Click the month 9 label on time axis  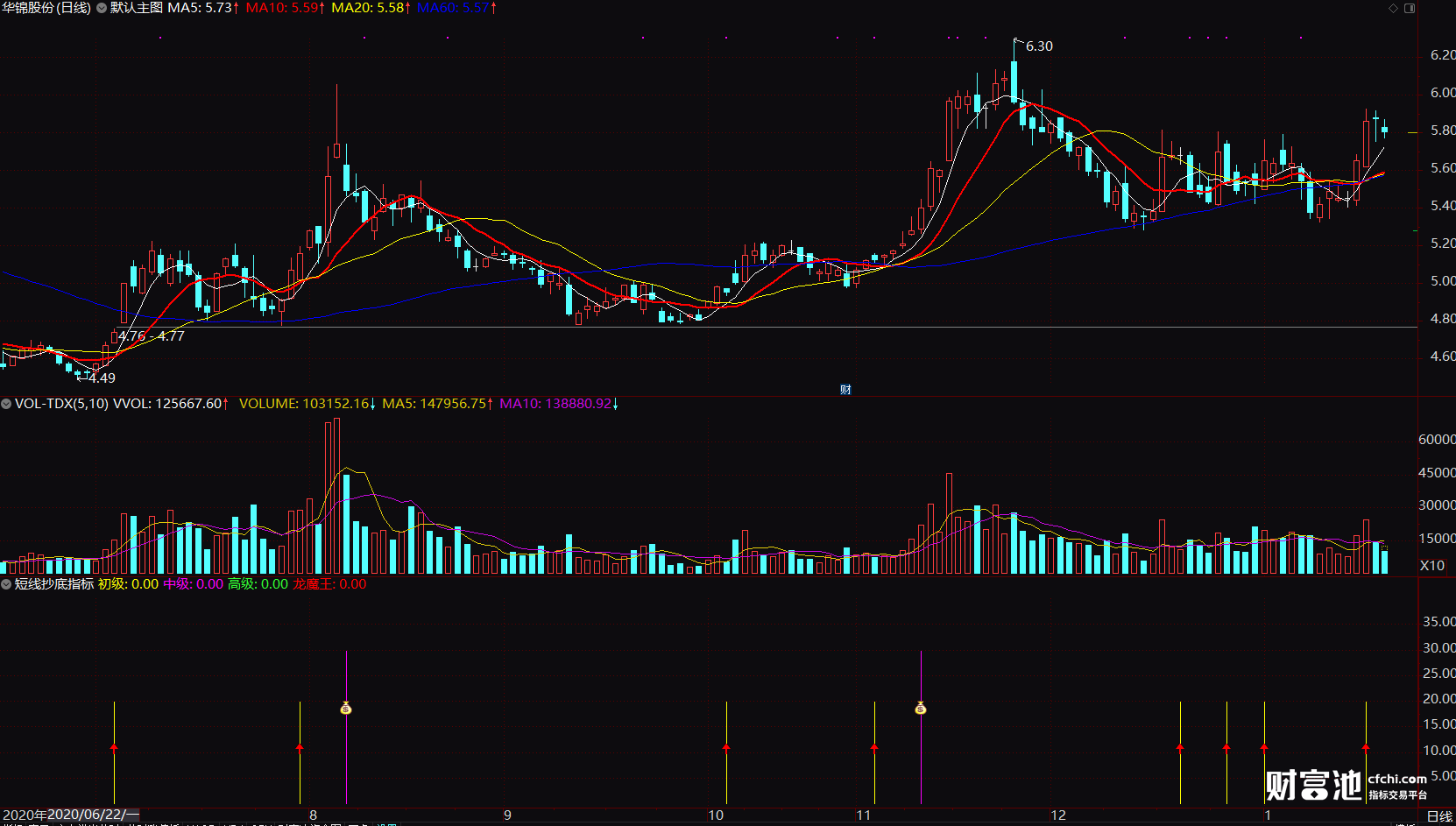507,815
